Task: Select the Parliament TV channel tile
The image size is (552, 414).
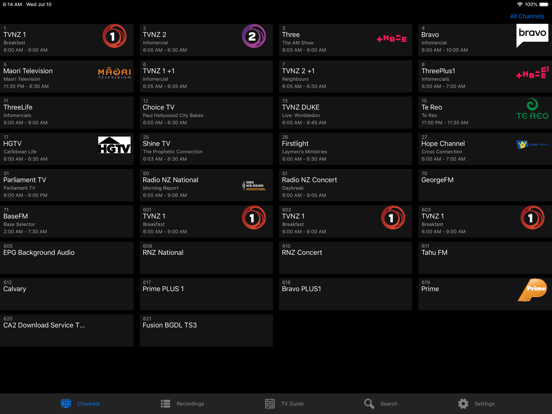Action: 67,185
